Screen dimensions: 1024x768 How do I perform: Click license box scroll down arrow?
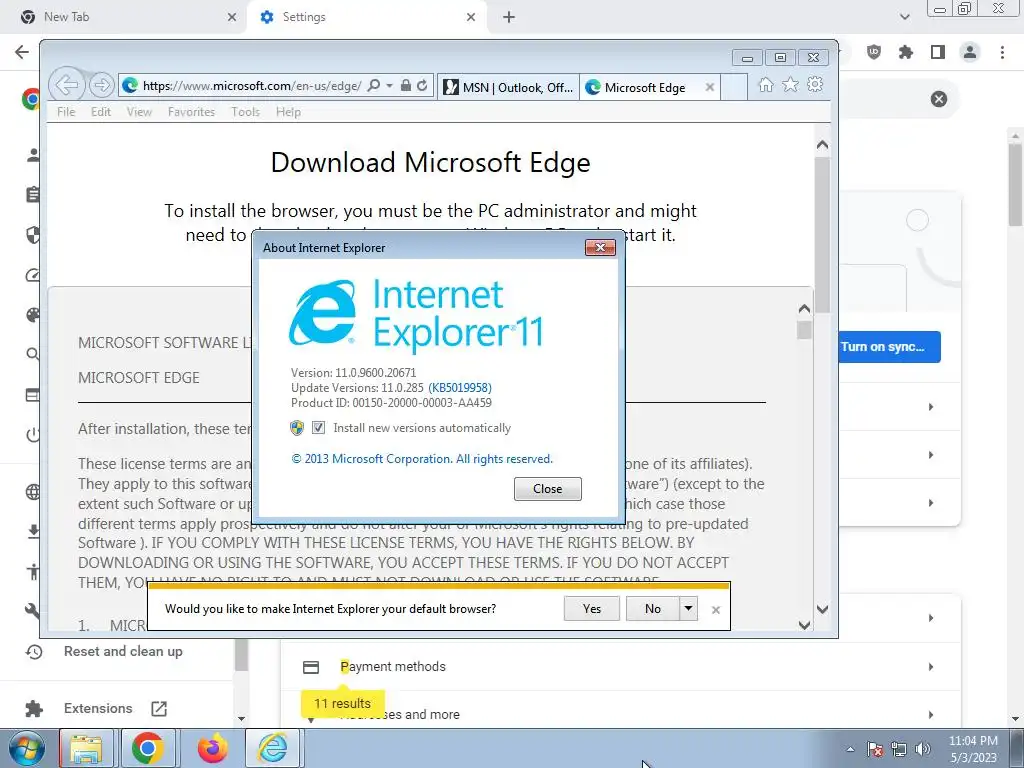[x=805, y=625]
